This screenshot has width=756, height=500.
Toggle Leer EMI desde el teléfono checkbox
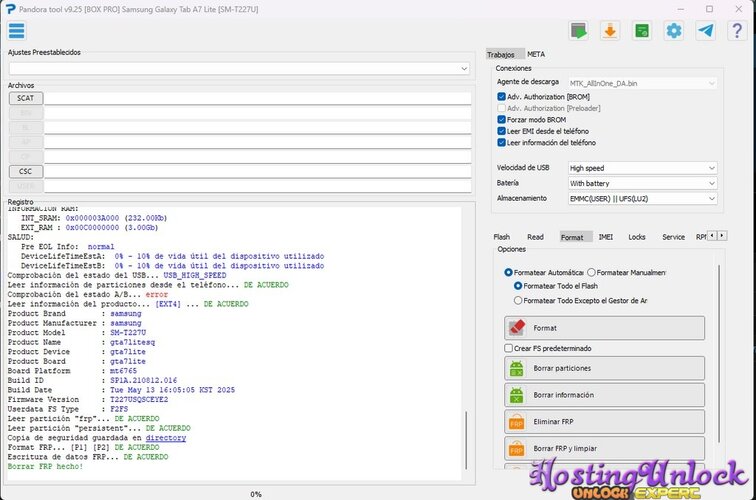pyautogui.click(x=501, y=131)
